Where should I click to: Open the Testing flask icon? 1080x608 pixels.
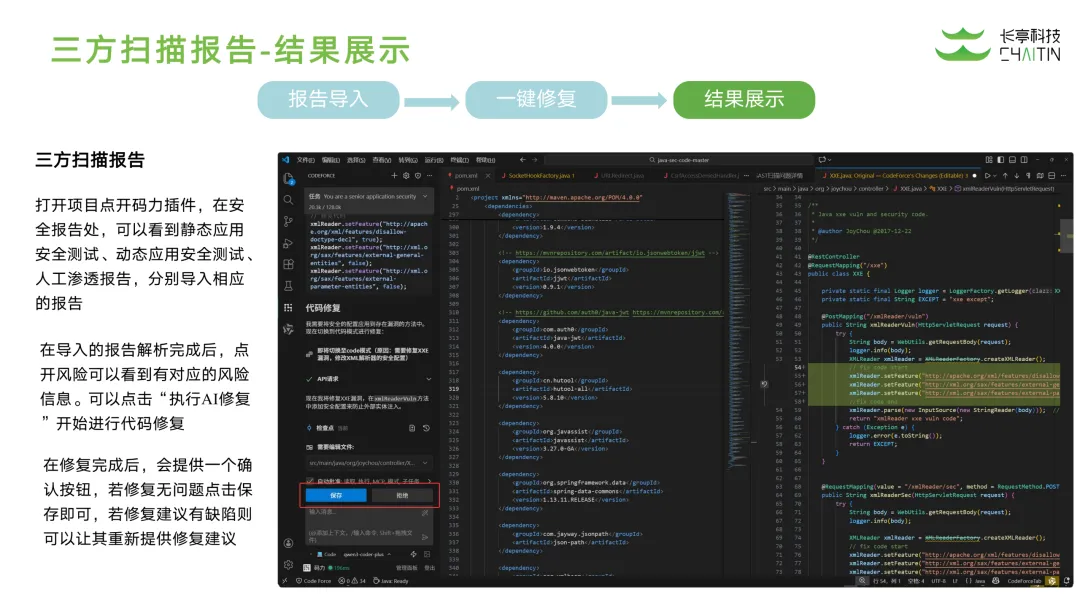click(289, 286)
